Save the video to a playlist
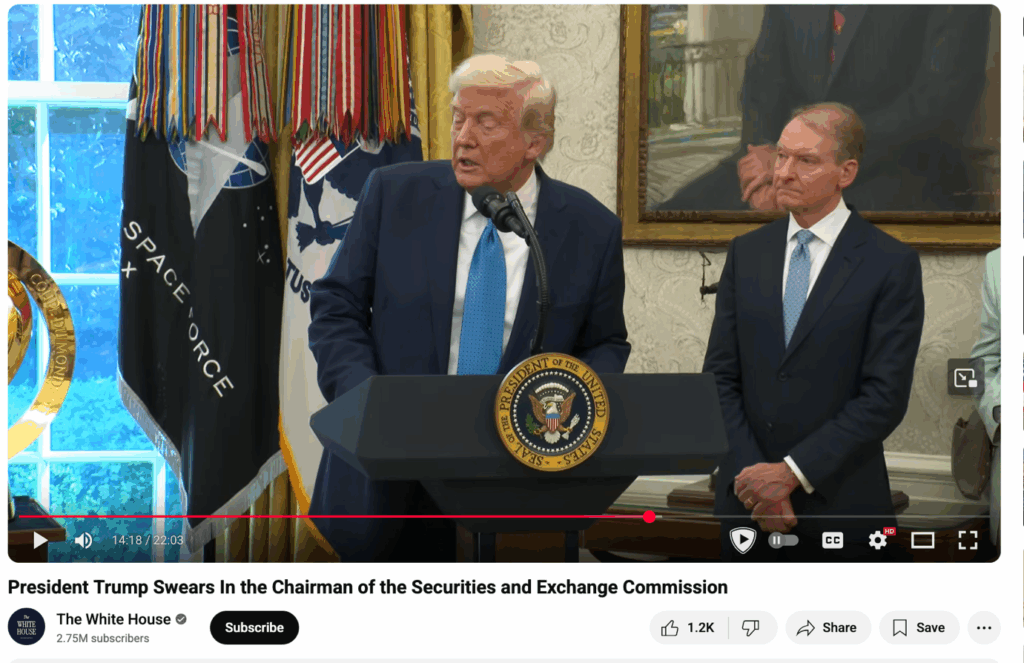 click(x=919, y=628)
